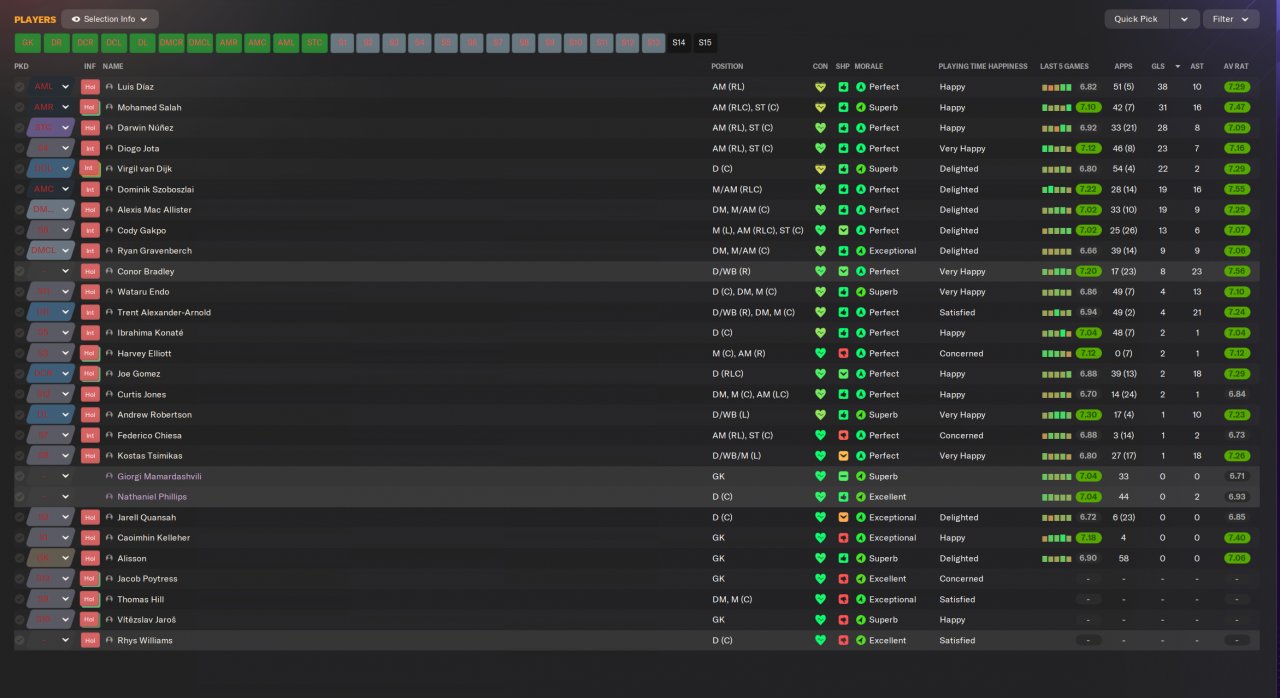Select the S15 substitute slot

705,43
